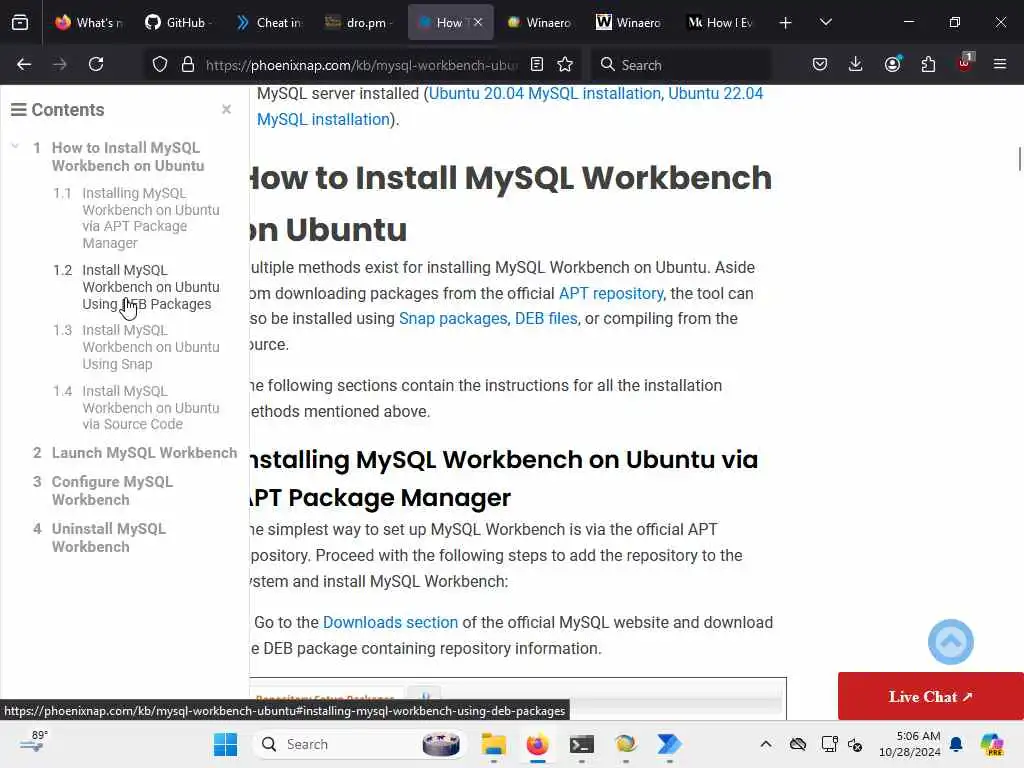The width and height of the screenshot is (1024, 768).
Task: Click the muted volume tray icon
Action: [856, 744]
